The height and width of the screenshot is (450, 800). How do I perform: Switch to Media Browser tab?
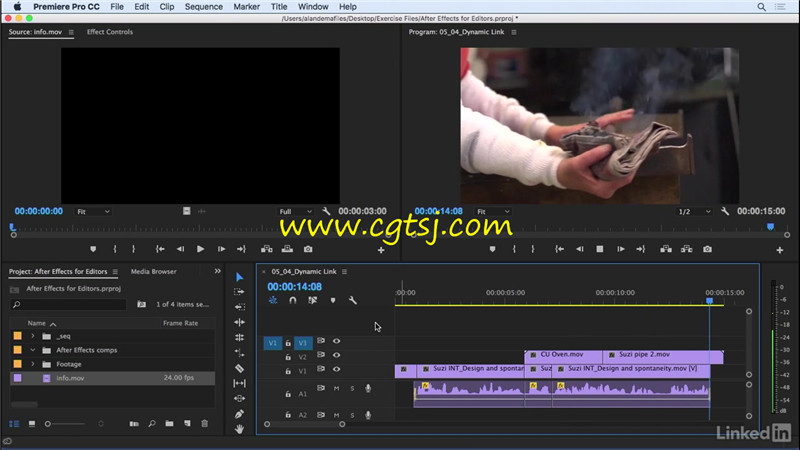point(154,271)
